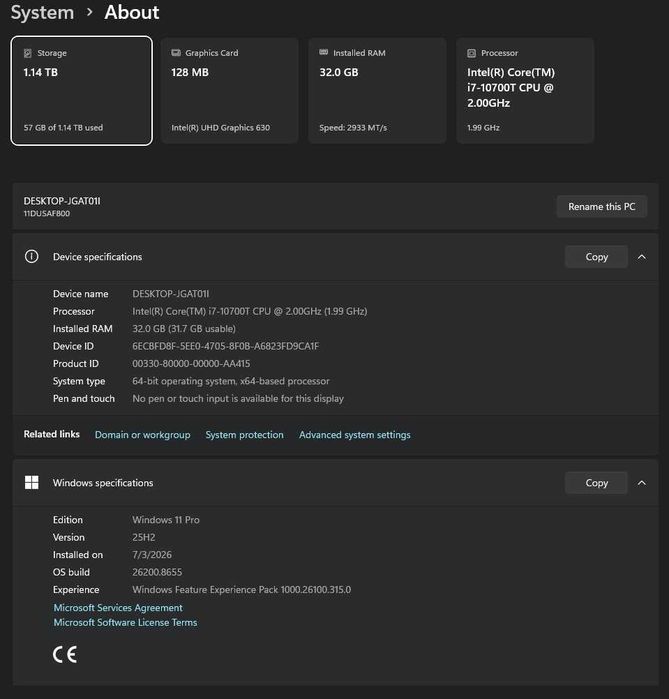Click the CE marking icon
The image size is (669, 699).
tap(65, 654)
